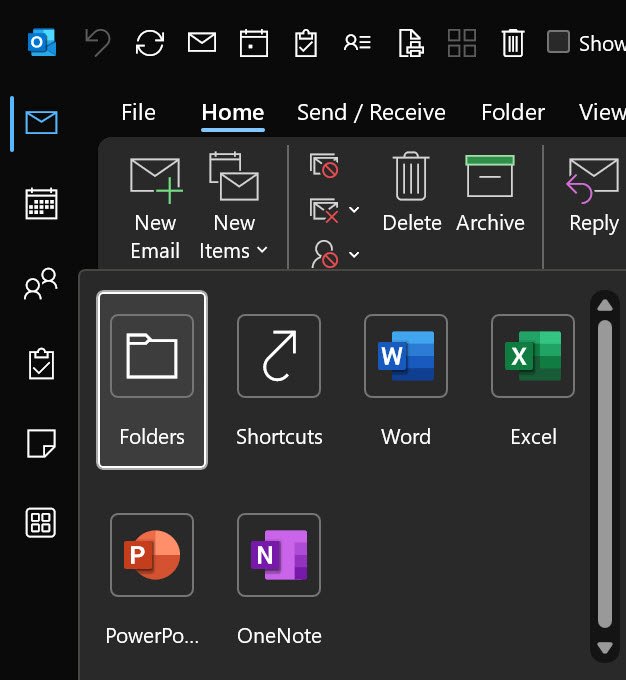Click the flyout scrollbar down arrow
Image resolution: width=626 pixels, height=680 pixels.
point(605,648)
